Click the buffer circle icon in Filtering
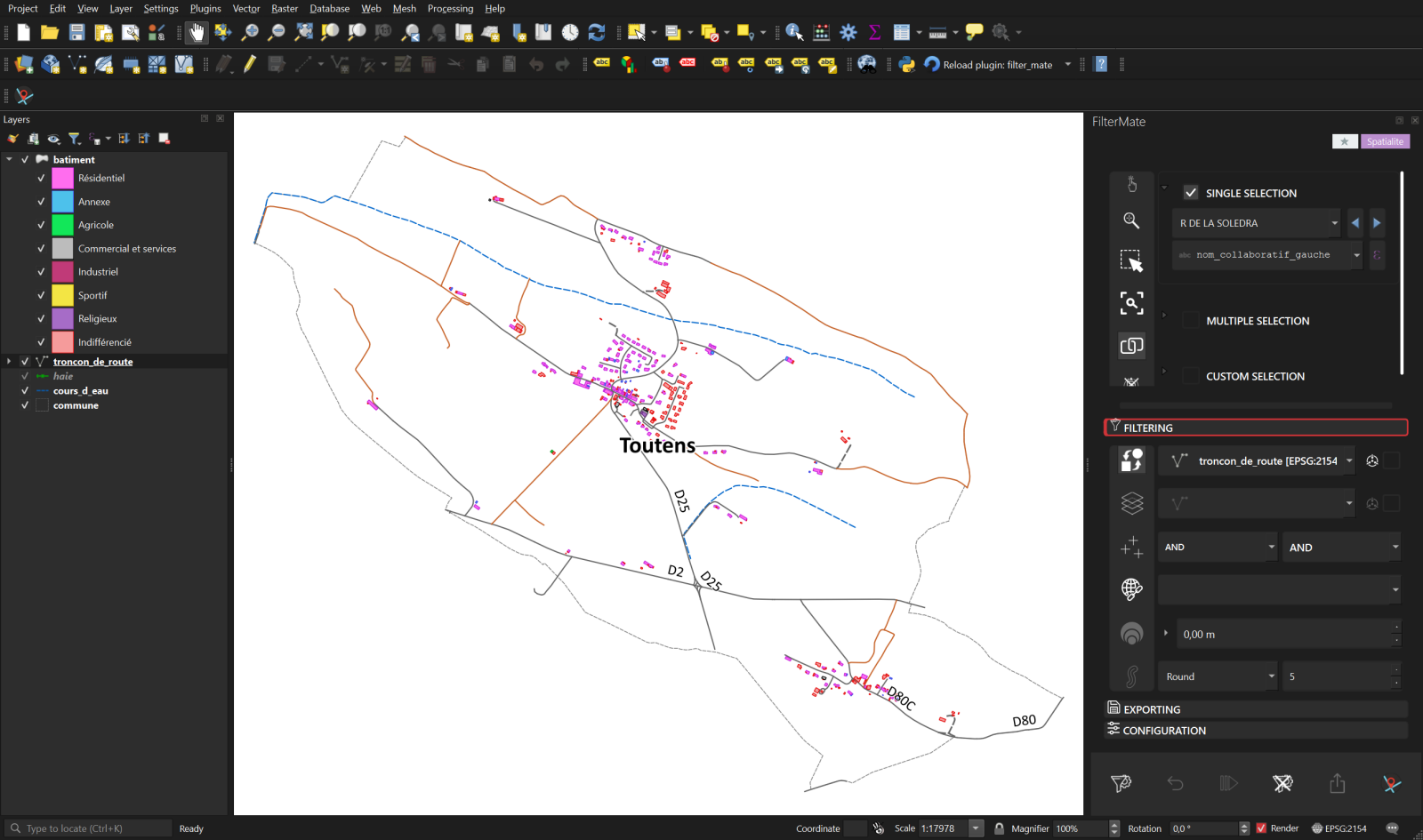The image size is (1423, 840). (x=1131, y=634)
